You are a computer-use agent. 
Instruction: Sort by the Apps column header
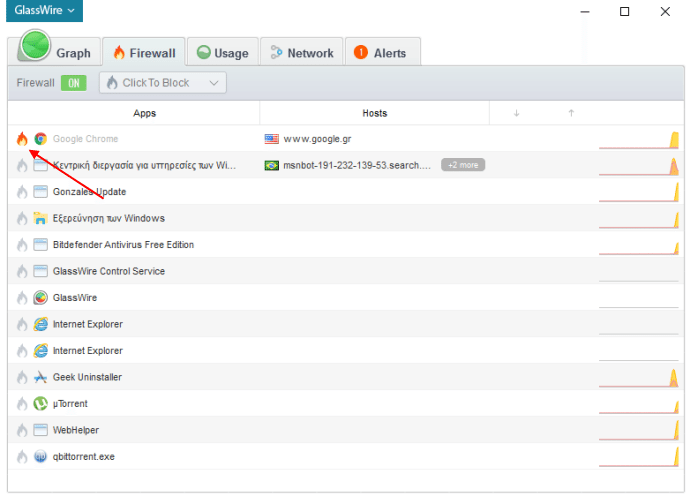pos(144,113)
